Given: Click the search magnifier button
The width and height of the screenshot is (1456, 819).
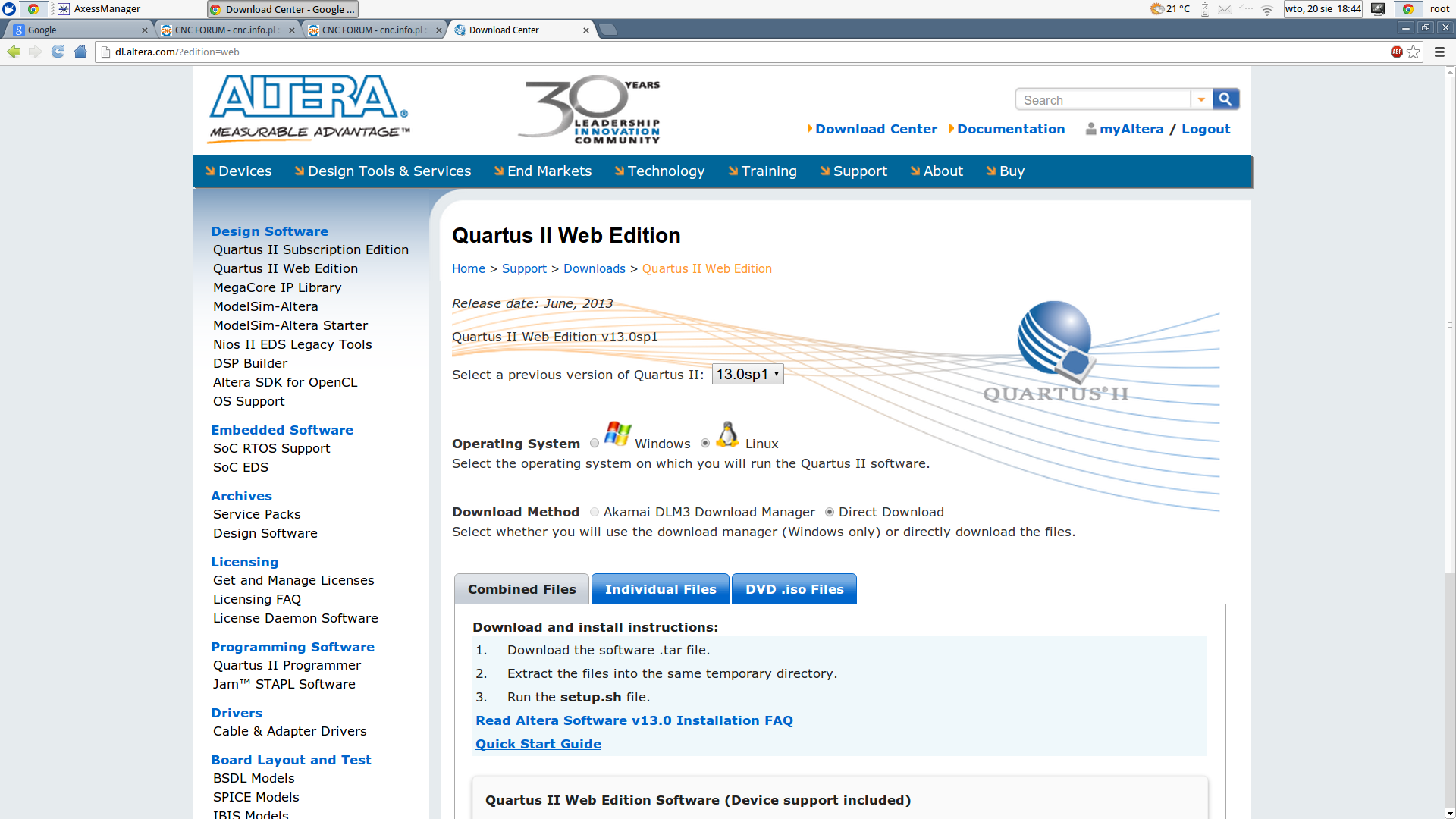Looking at the screenshot, I should pos(1225,99).
